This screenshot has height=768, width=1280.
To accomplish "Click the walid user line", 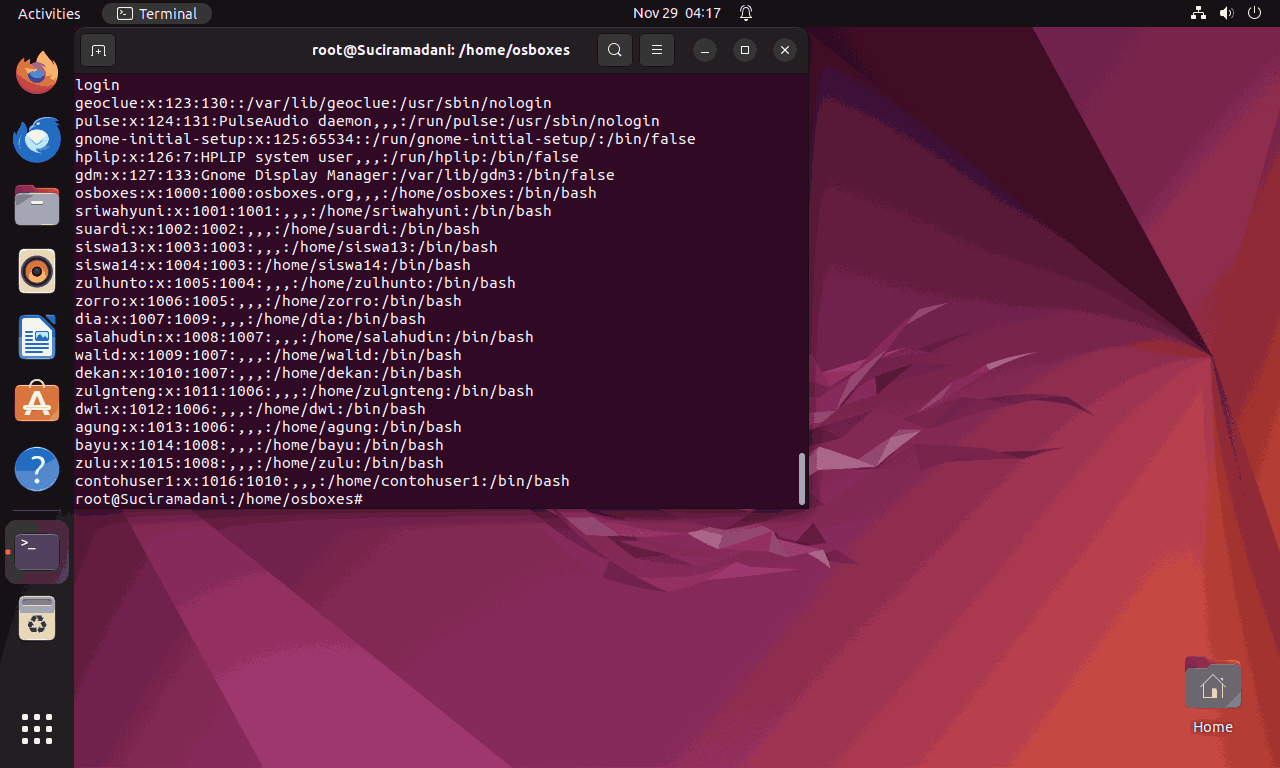I will (268, 355).
